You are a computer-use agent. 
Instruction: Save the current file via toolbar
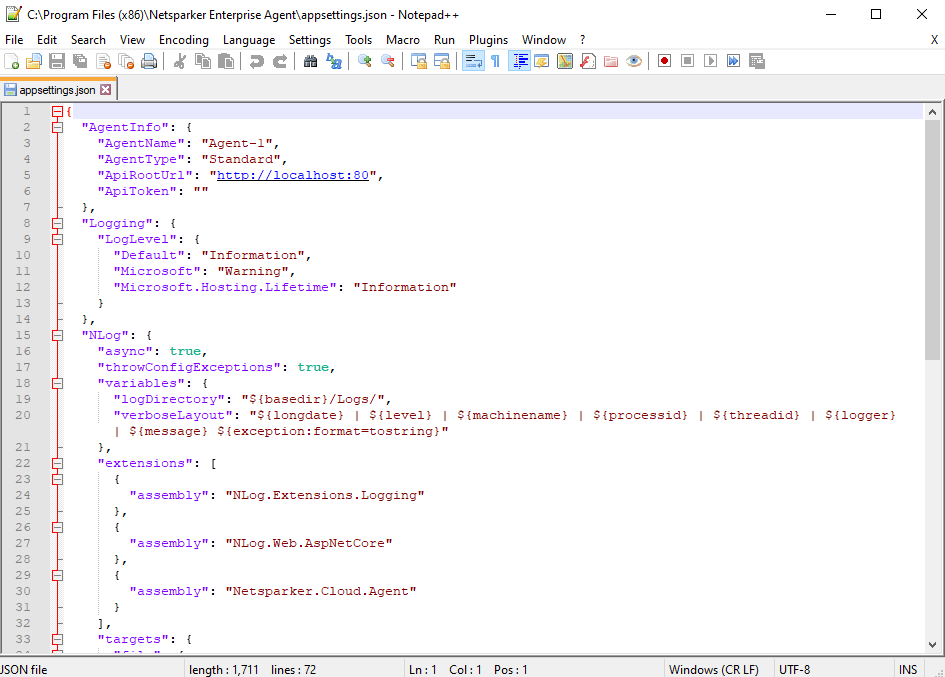tap(57, 61)
